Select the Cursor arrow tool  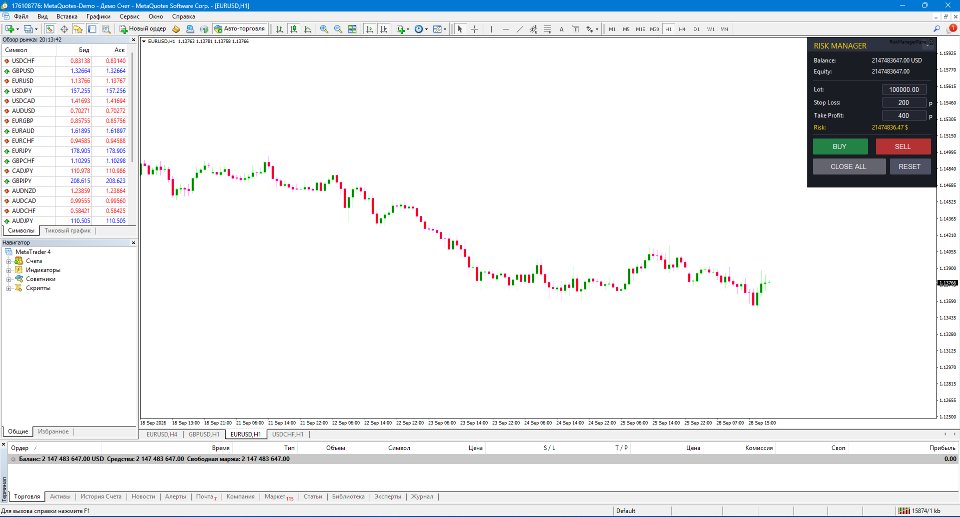(459, 29)
